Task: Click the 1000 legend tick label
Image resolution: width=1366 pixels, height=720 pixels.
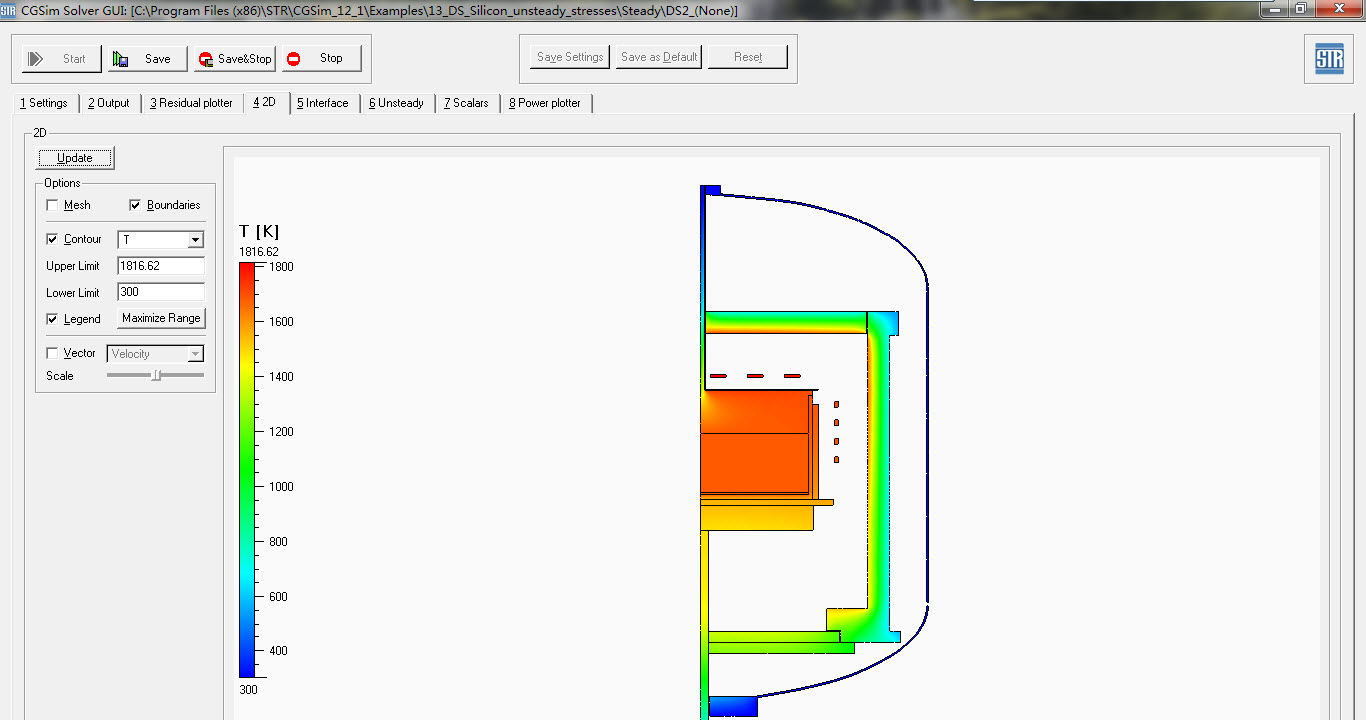Action: pyautogui.click(x=280, y=487)
